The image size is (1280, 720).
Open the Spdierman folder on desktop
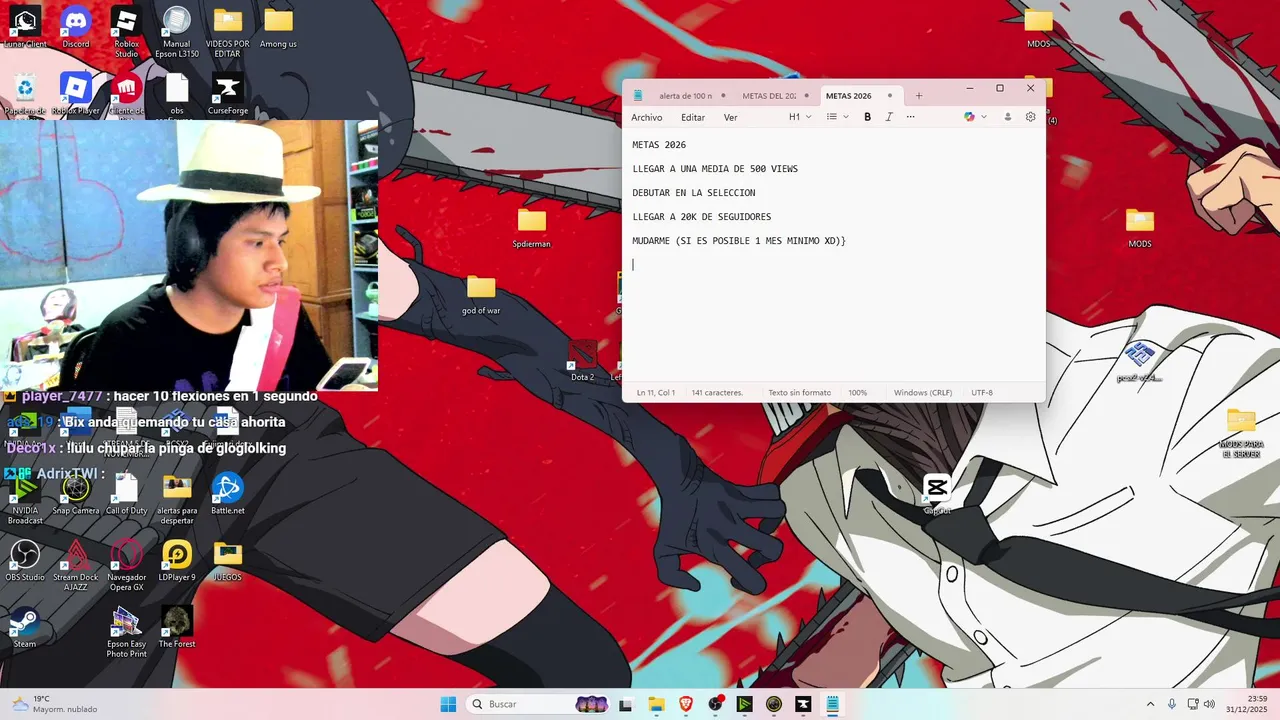point(532,227)
